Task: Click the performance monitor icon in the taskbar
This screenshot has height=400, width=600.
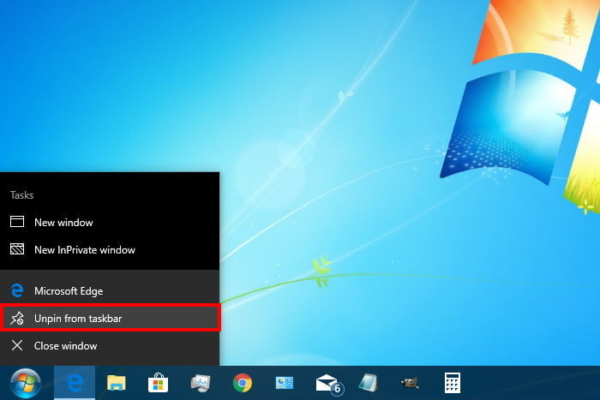Action: (200, 383)
